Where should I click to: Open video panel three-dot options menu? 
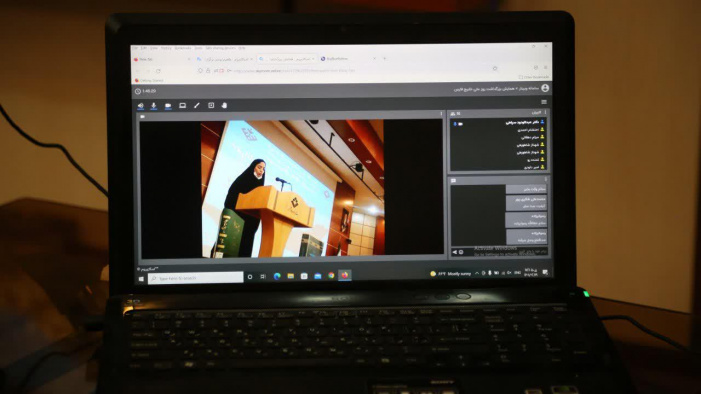coord(441,114)
